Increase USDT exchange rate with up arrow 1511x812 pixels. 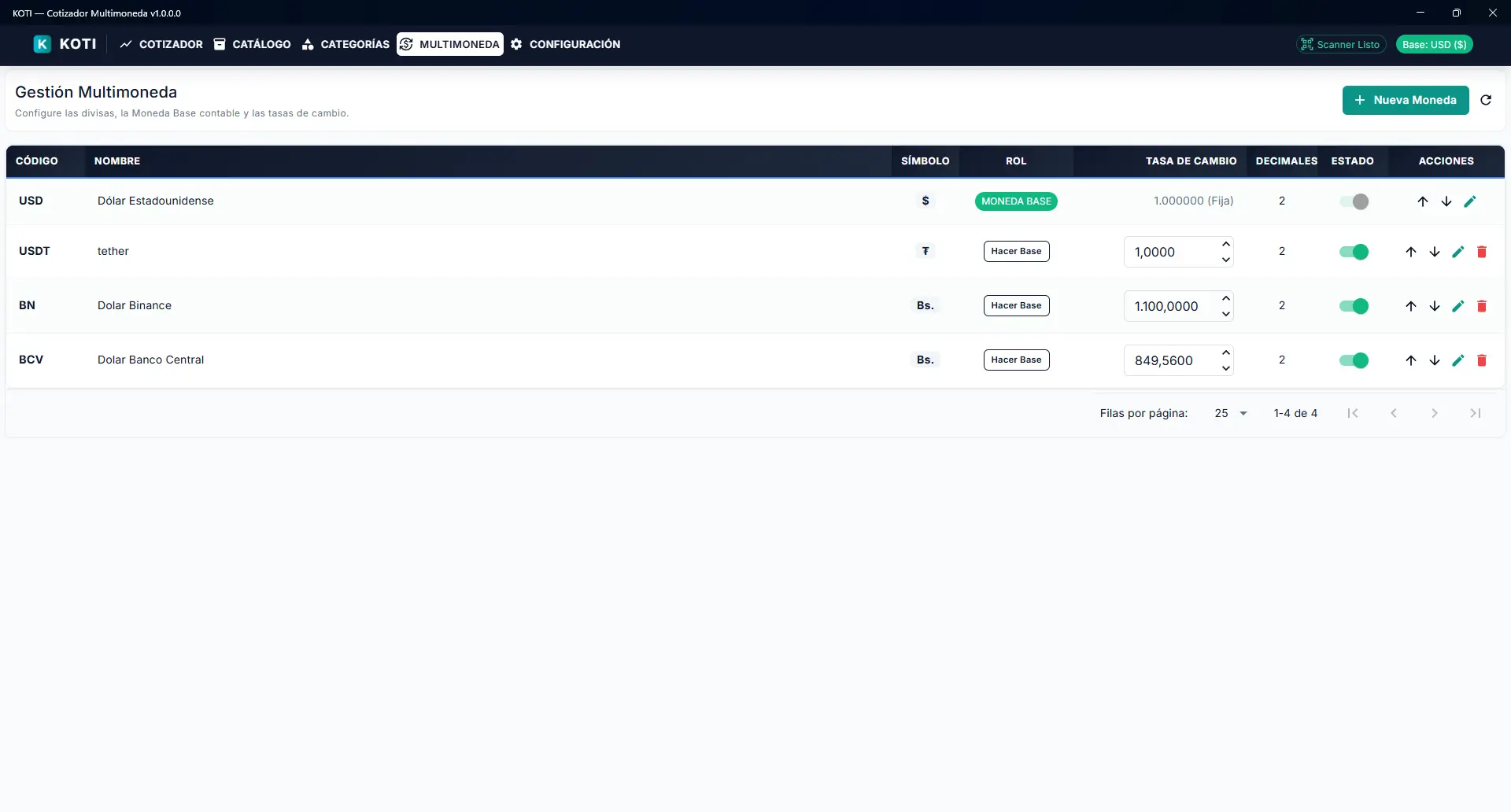[1226, 244]
